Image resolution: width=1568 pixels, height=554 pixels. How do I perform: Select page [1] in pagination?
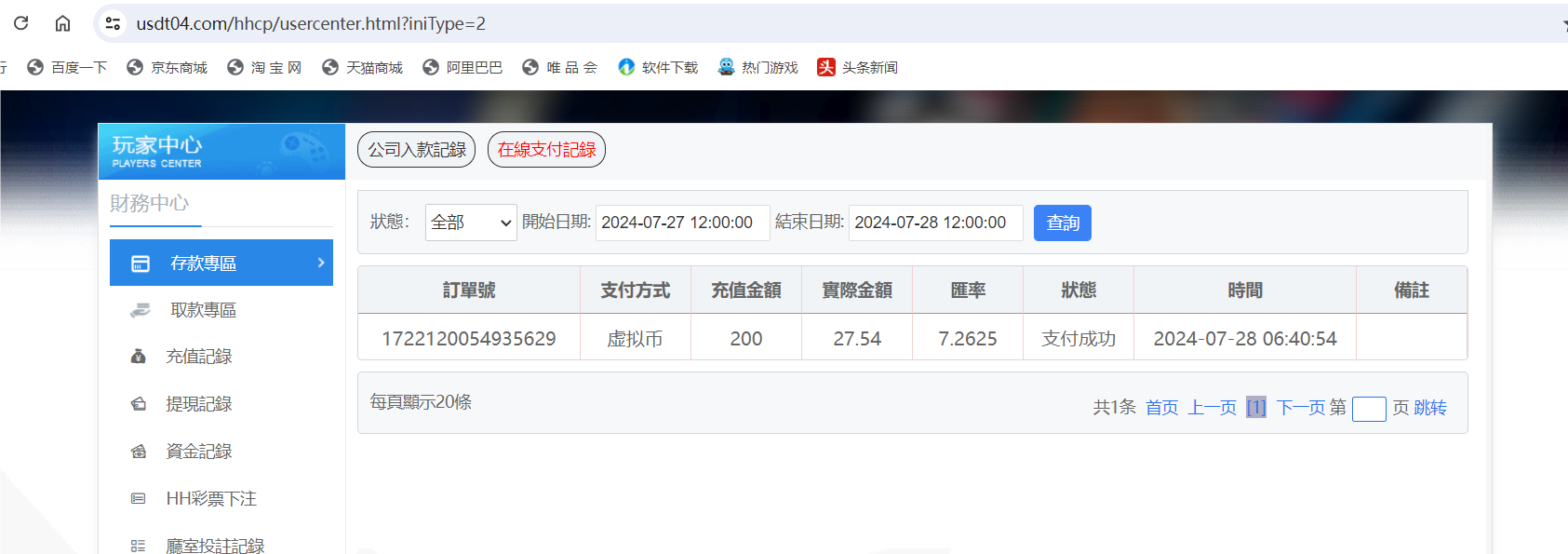pyautogui.click(x=1256, y=407)
